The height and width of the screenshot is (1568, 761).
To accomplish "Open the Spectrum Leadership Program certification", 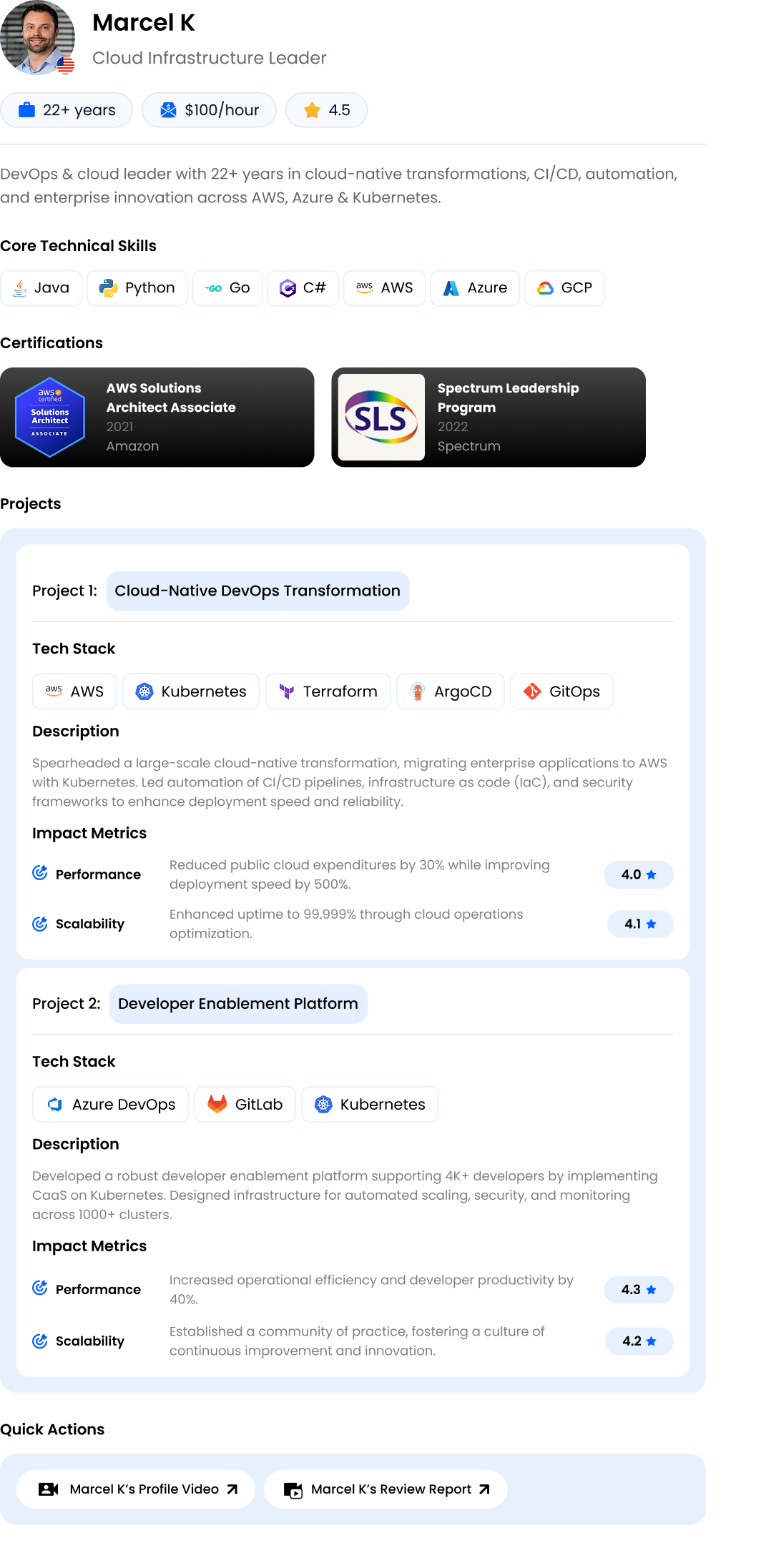I will [x=488, y=418].
